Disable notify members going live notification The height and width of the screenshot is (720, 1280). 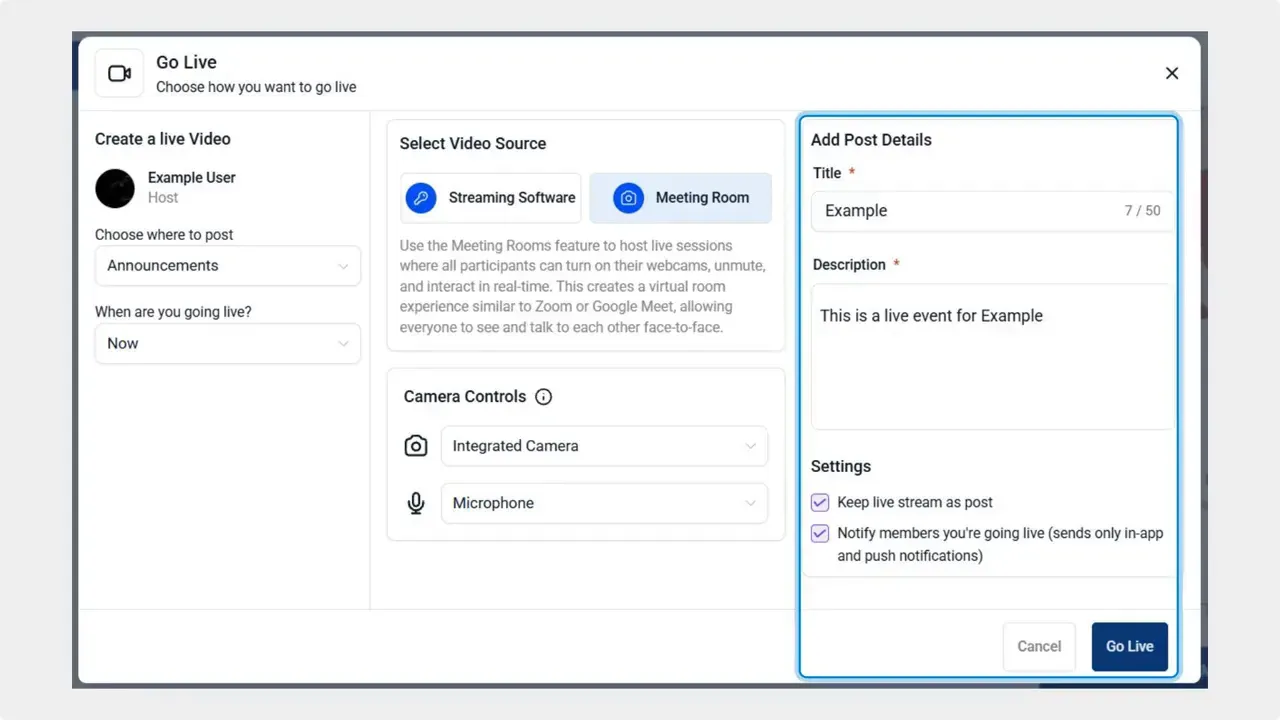820,533
